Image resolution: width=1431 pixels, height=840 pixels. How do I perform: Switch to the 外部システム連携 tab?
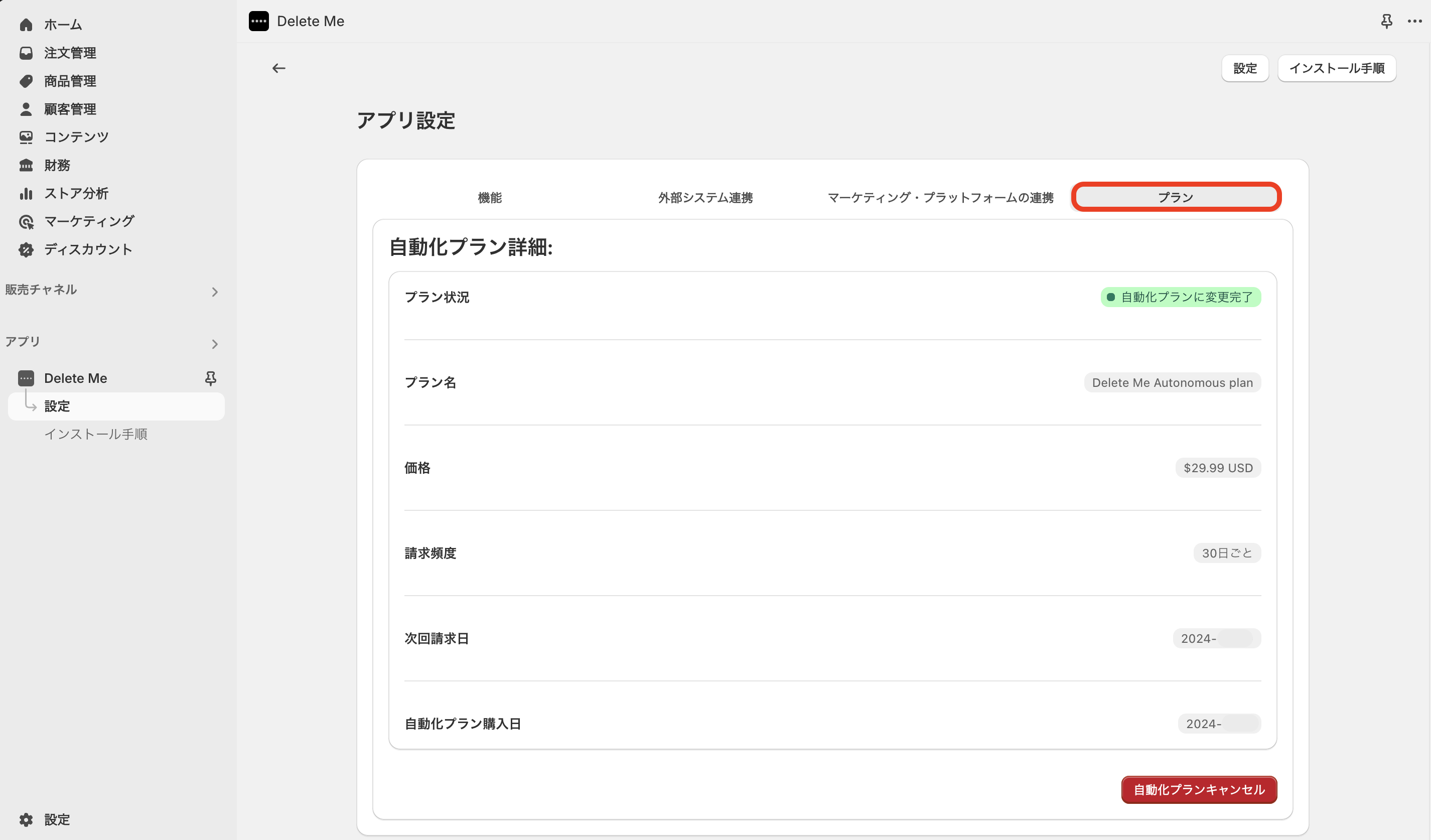point(705,198)
